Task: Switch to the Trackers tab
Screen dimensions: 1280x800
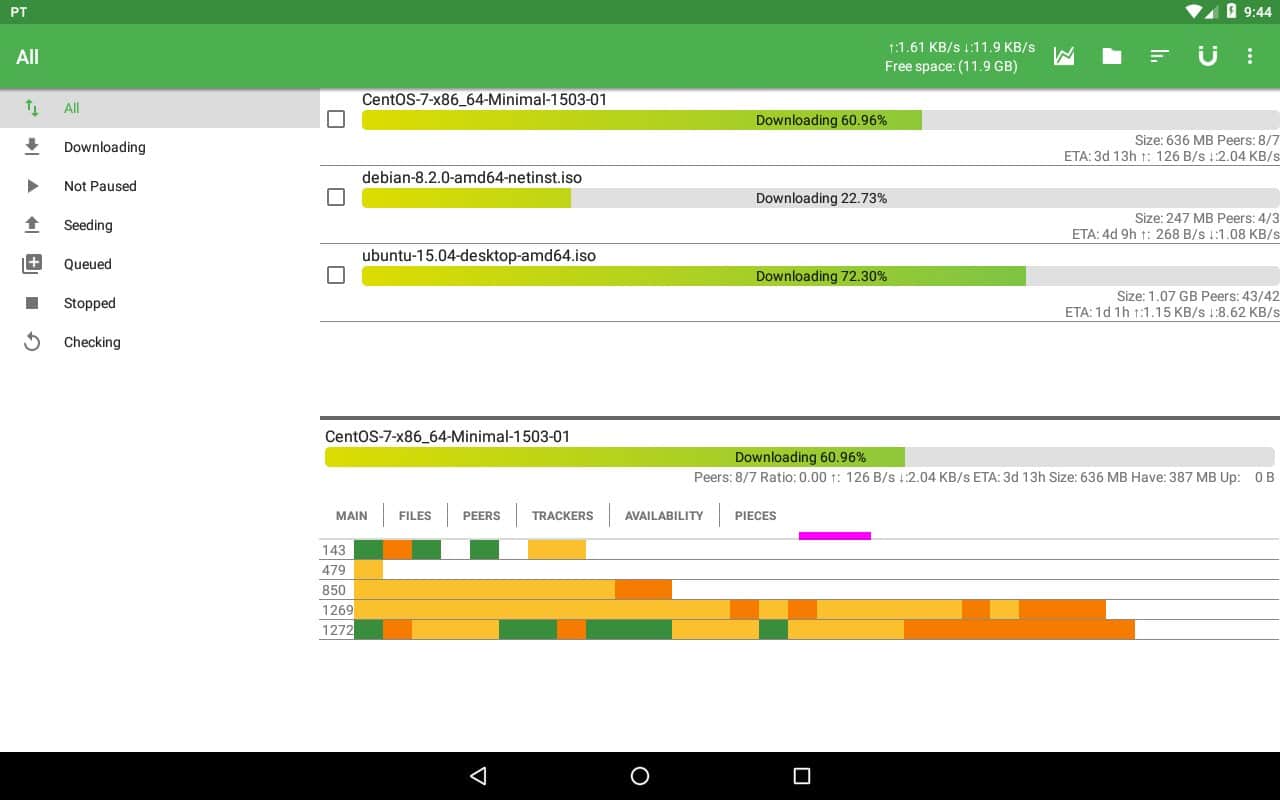Action: pyautogui.click(x=562, y=516)
